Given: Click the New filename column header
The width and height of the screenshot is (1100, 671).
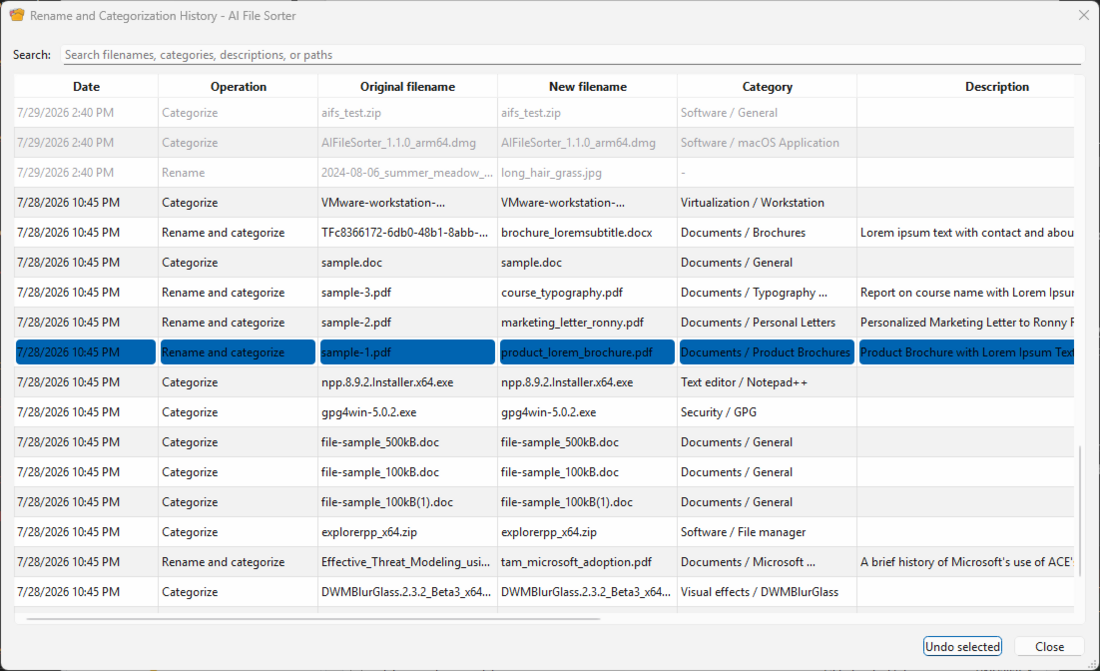Looking at the screenshot, I should point(587,86).
